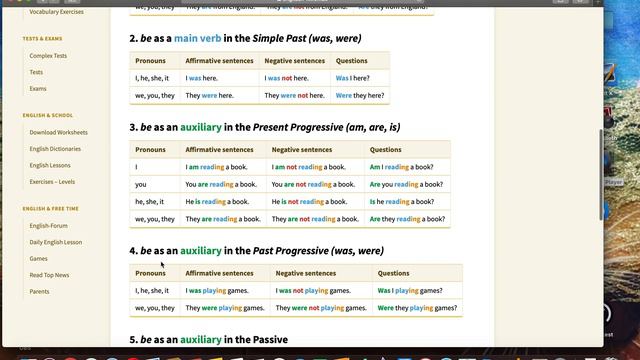
Task: Go to the Games sidebar link
Action: click(38, 258)
